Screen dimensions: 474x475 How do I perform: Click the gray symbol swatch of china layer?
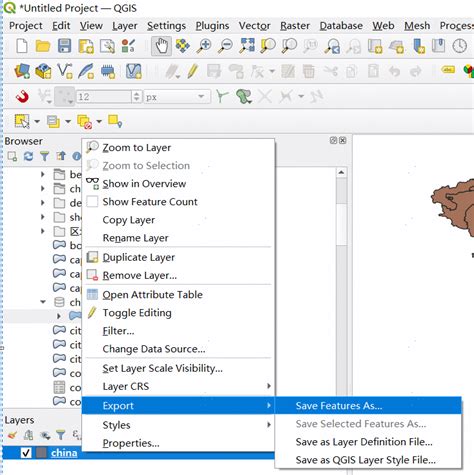41,452
